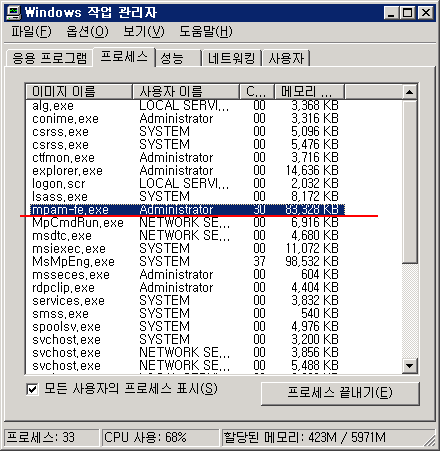
Task: Select the services.exe process
Action: 185,301
